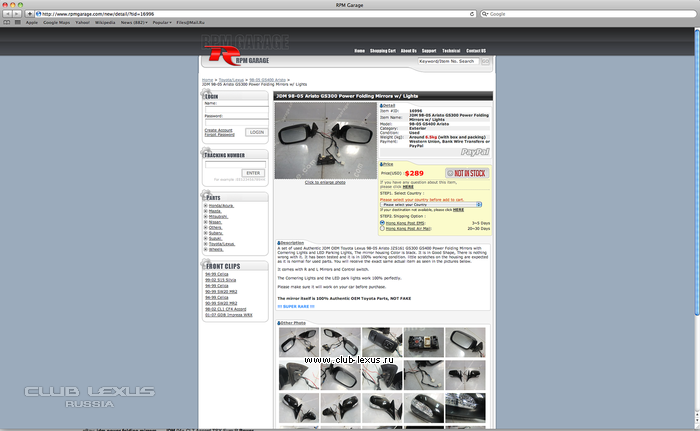Click the main mirror product photo
700x431 pixels.
click(x=325, y=141)
